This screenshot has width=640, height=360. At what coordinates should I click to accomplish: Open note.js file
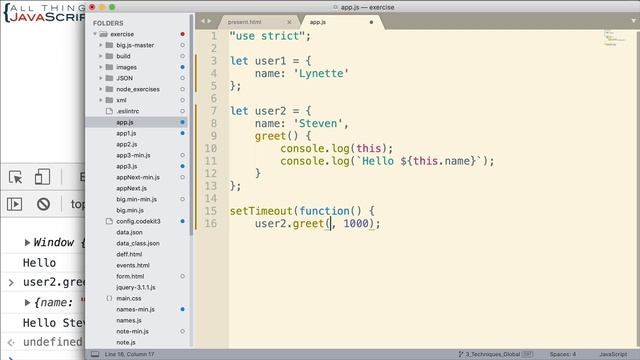click(x=126, y=342)
